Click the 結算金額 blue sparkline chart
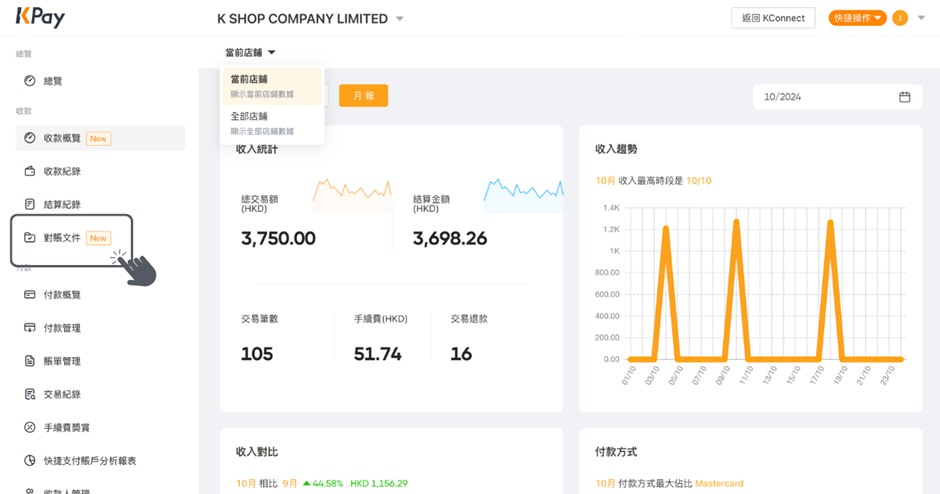This screenshot has height=494, width=940. [523, 195]
